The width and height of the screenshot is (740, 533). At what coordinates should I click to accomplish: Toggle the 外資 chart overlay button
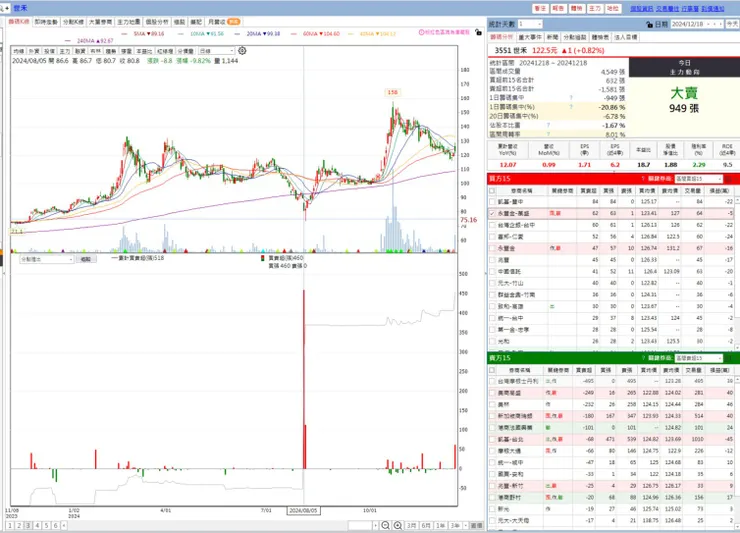click(34, 51)
